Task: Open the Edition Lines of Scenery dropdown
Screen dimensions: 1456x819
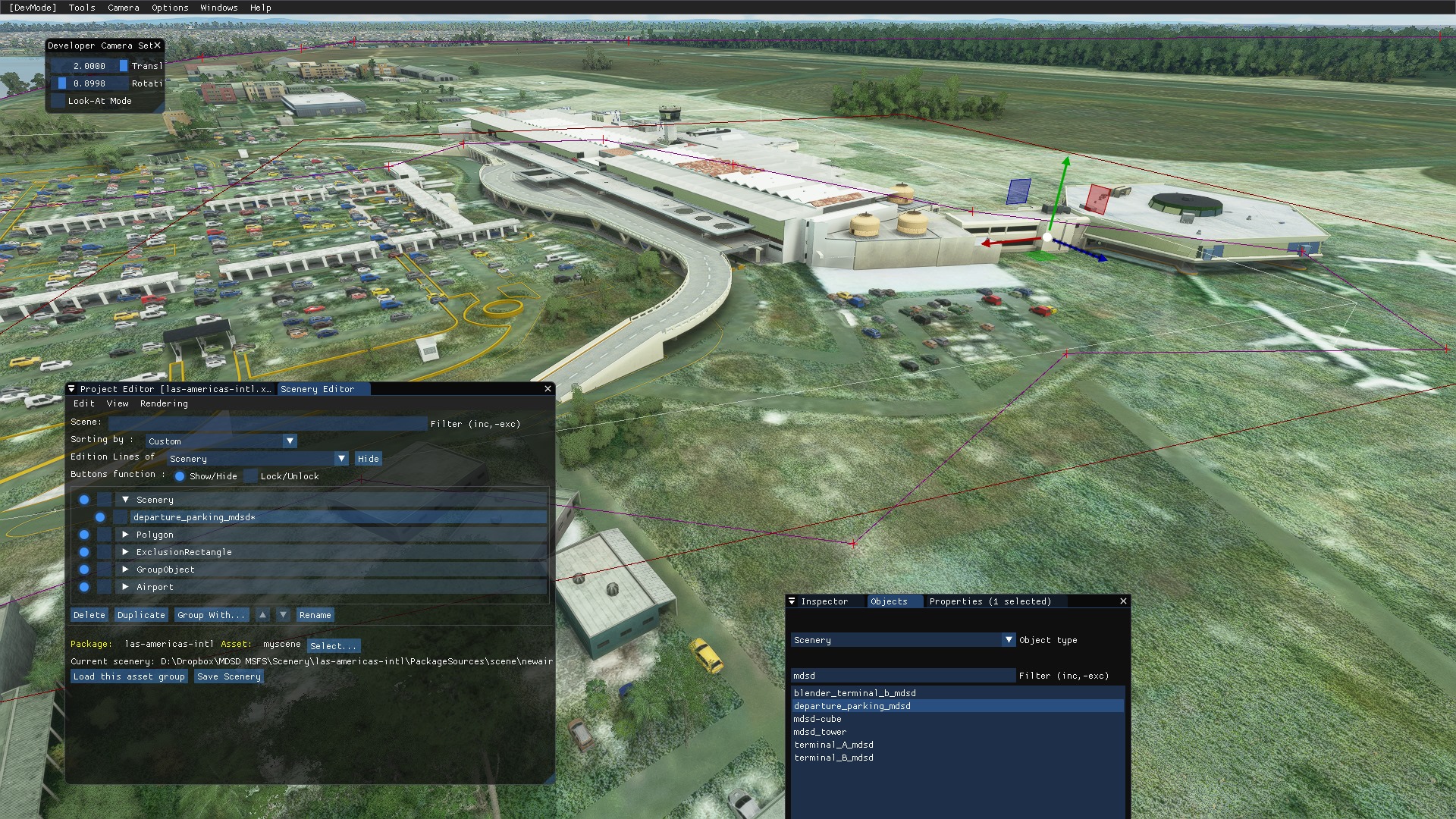Action: 258,459
